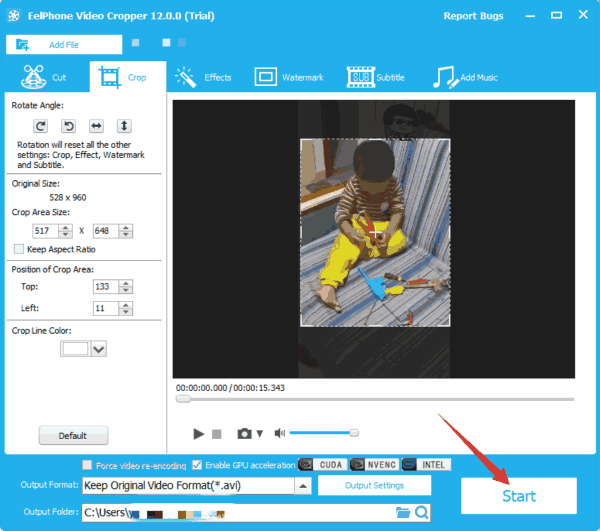
Task: Click the crop area center crosshair
Action: pos(375,232)
